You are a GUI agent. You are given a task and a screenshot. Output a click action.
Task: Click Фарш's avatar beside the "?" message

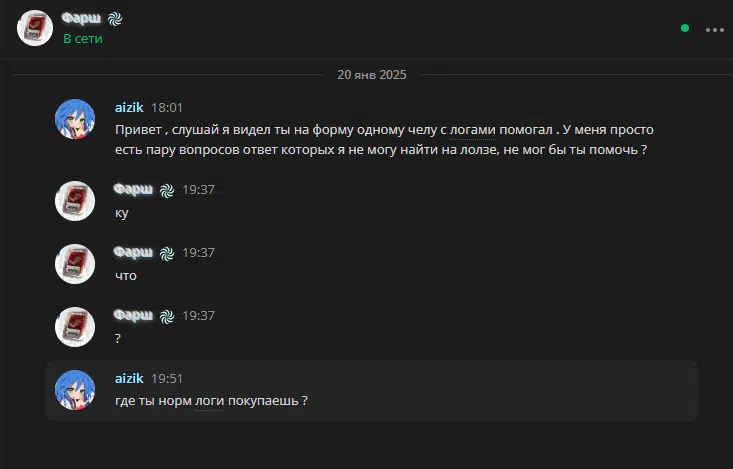point(75,327)
